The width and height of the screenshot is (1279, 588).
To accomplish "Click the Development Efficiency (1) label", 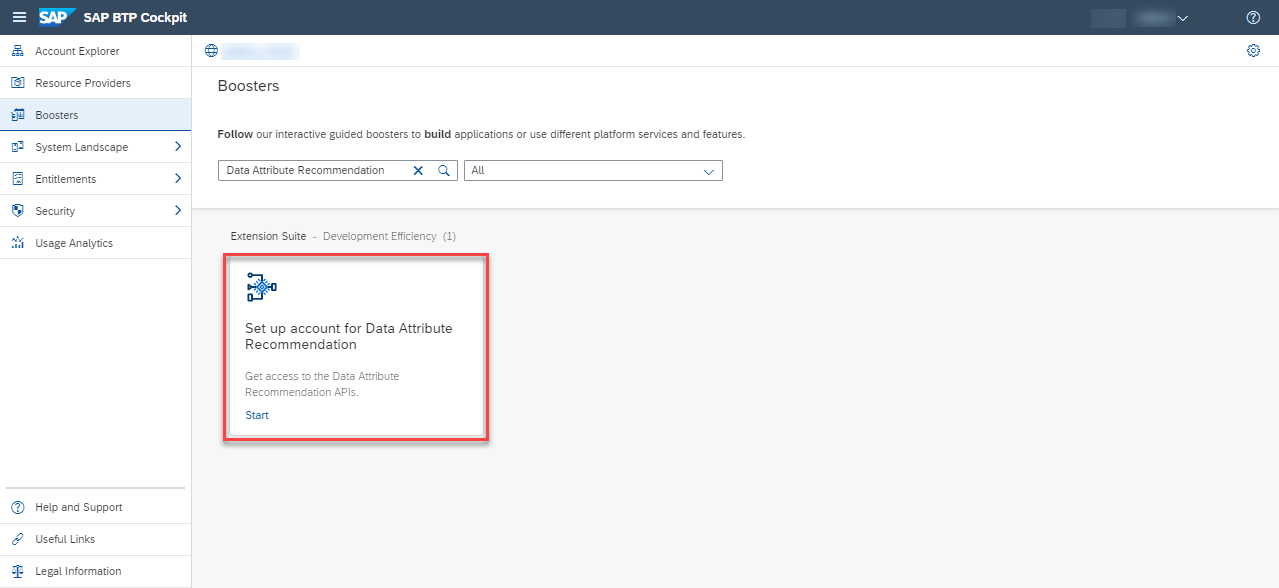I will (x=389, y=236).
